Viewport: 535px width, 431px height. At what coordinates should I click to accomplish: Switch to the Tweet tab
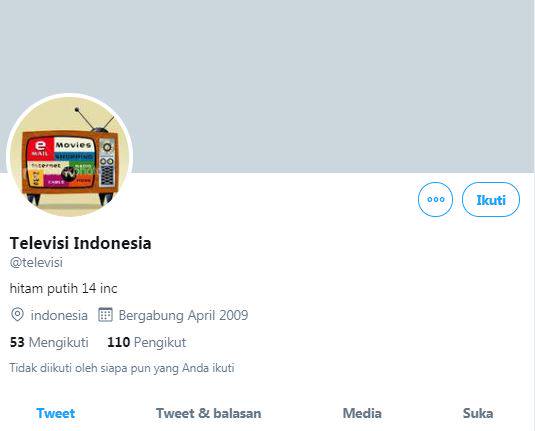[56, 413]
